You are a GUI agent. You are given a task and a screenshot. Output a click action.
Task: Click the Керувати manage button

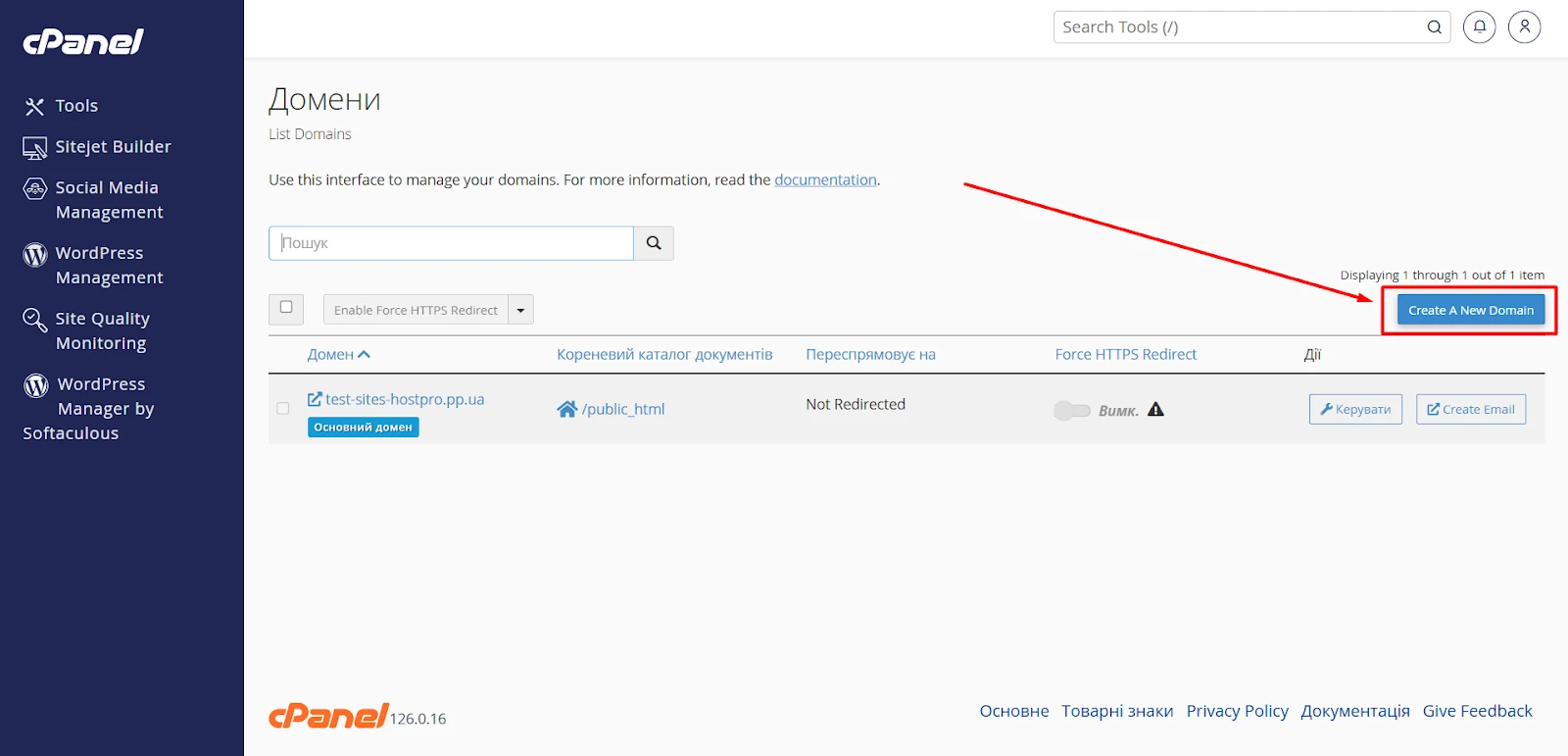pos(1355,409)
